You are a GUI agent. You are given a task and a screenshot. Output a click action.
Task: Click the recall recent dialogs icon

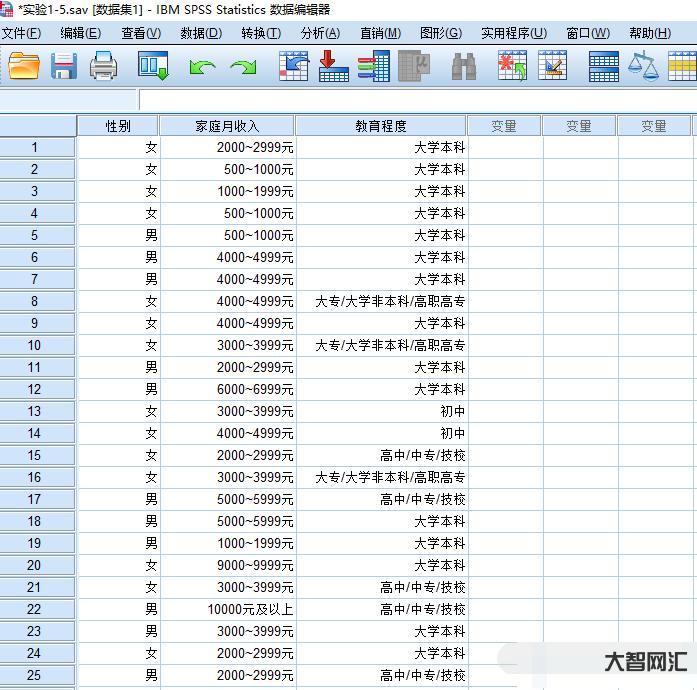tap(153, 67)
